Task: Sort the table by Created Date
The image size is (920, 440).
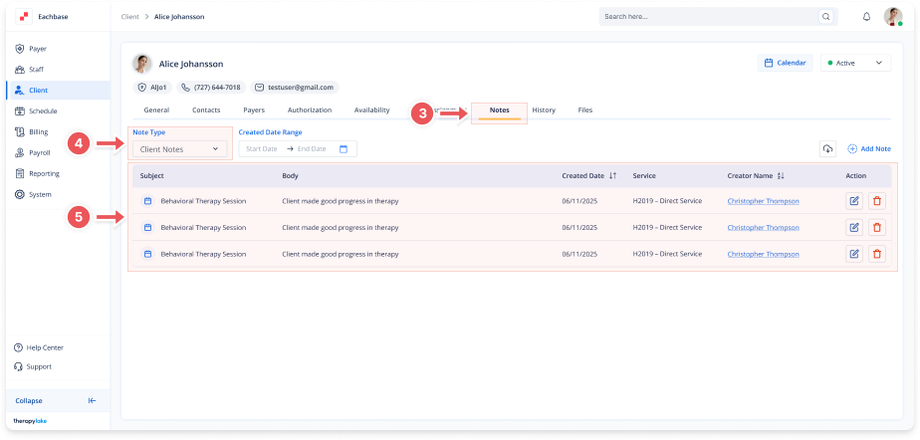Action: (x=612, y=176)
